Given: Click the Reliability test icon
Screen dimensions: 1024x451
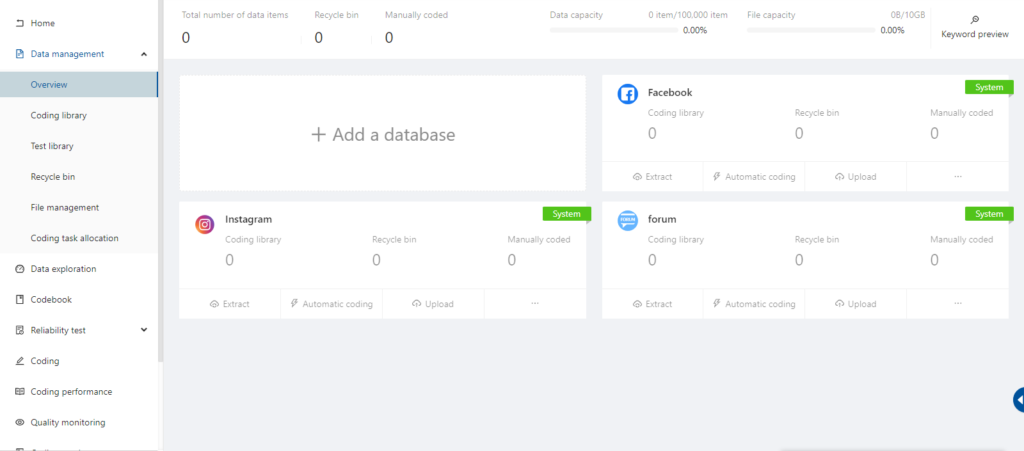Looking at the screenshot, I should 19,330.
